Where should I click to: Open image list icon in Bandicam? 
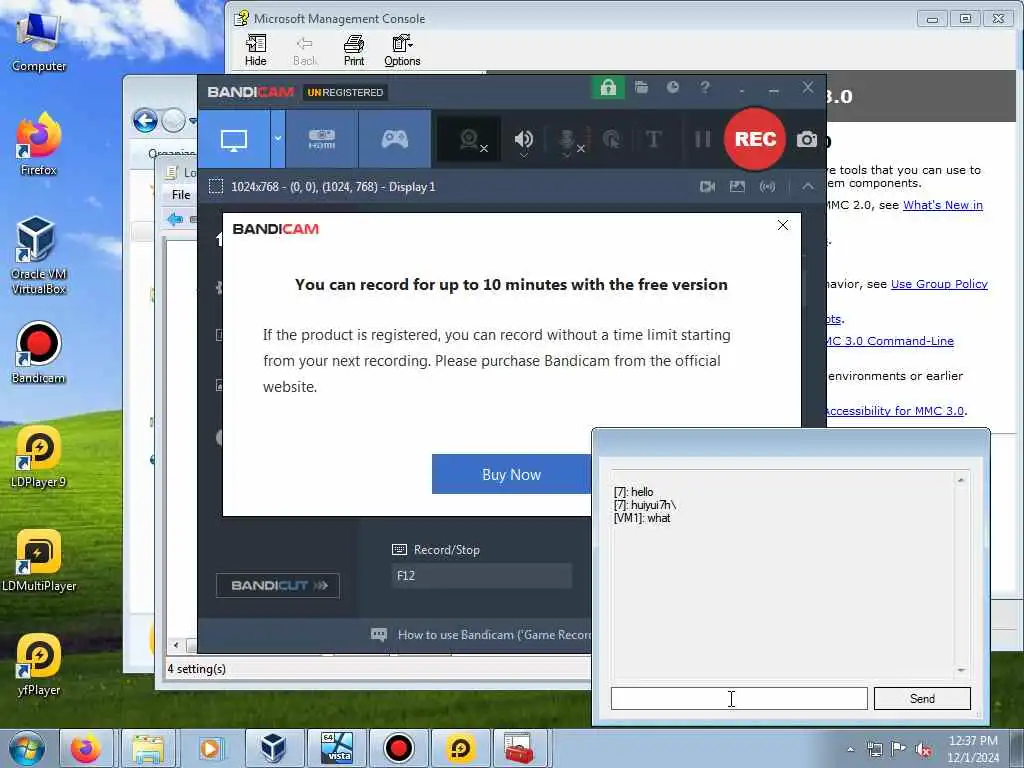[737, 187]
